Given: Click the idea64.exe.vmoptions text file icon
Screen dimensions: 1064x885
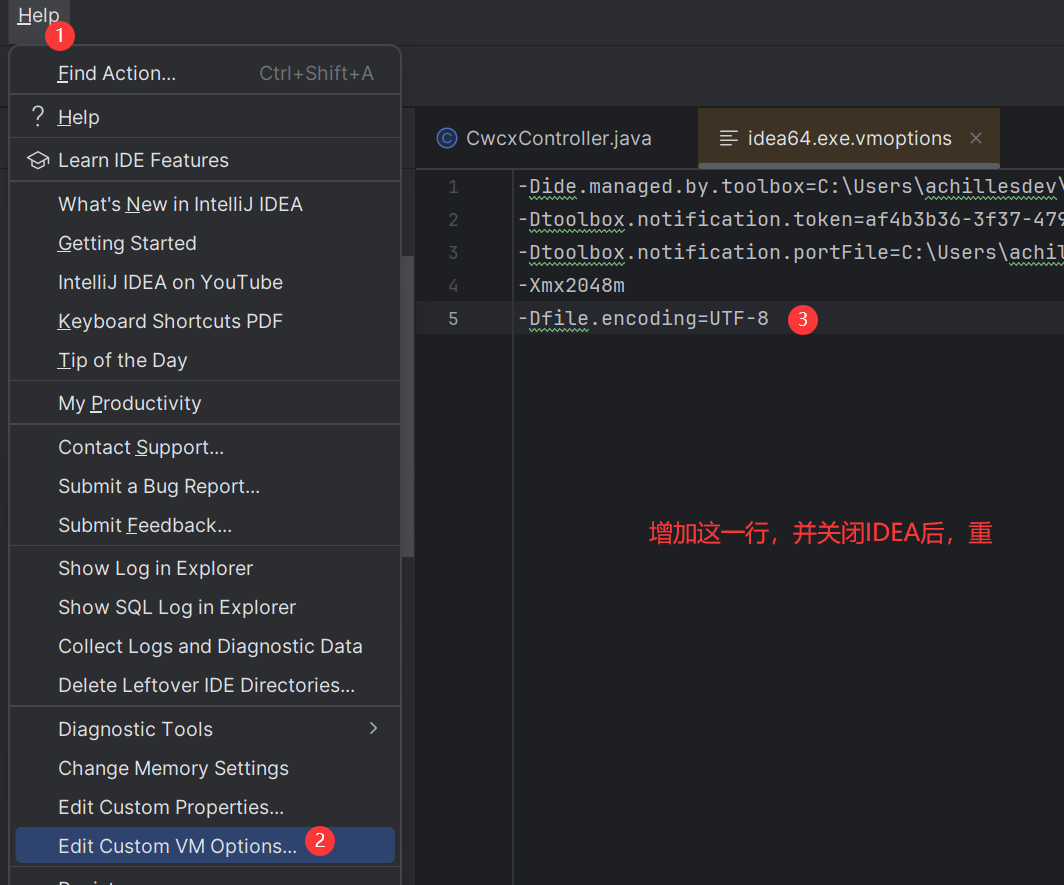Looking at the screenshot, I should coord(729,138).
